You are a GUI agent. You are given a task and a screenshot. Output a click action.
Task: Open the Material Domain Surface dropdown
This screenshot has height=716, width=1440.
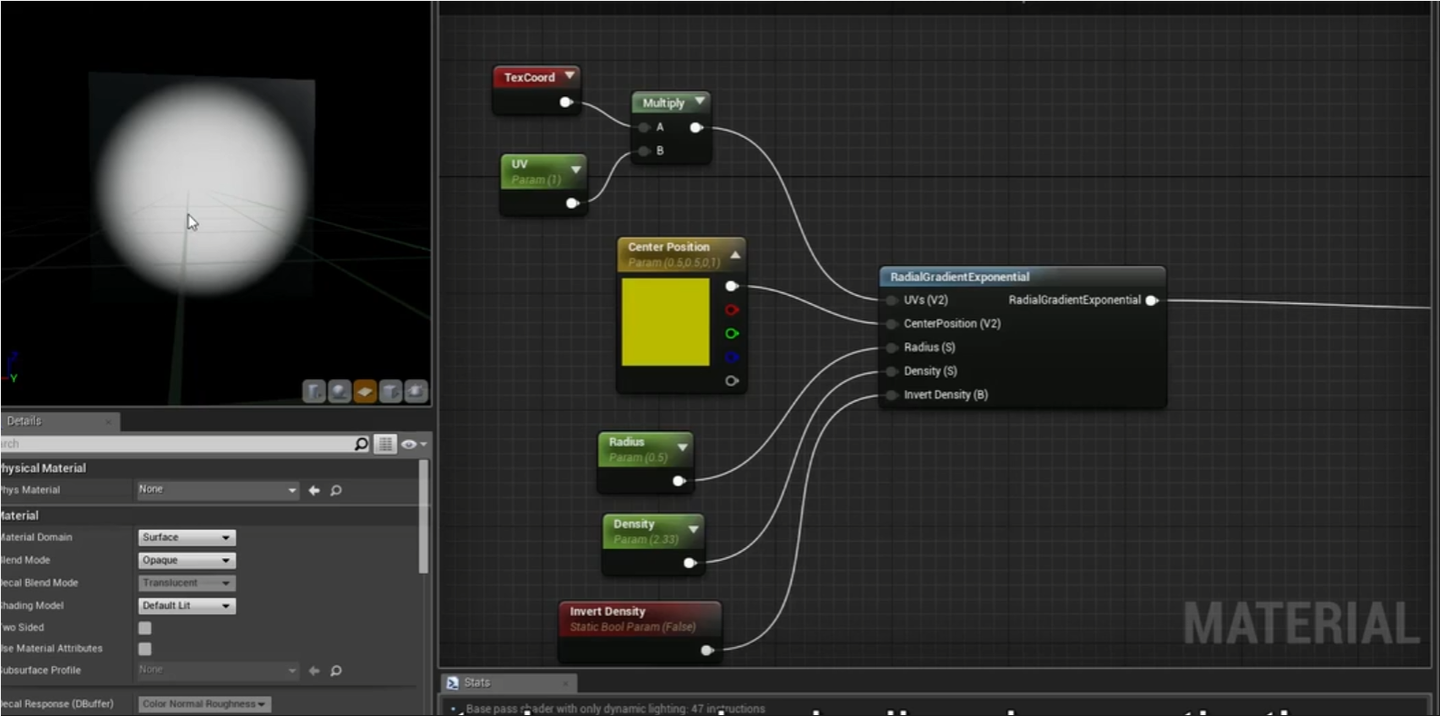point(187,538)
